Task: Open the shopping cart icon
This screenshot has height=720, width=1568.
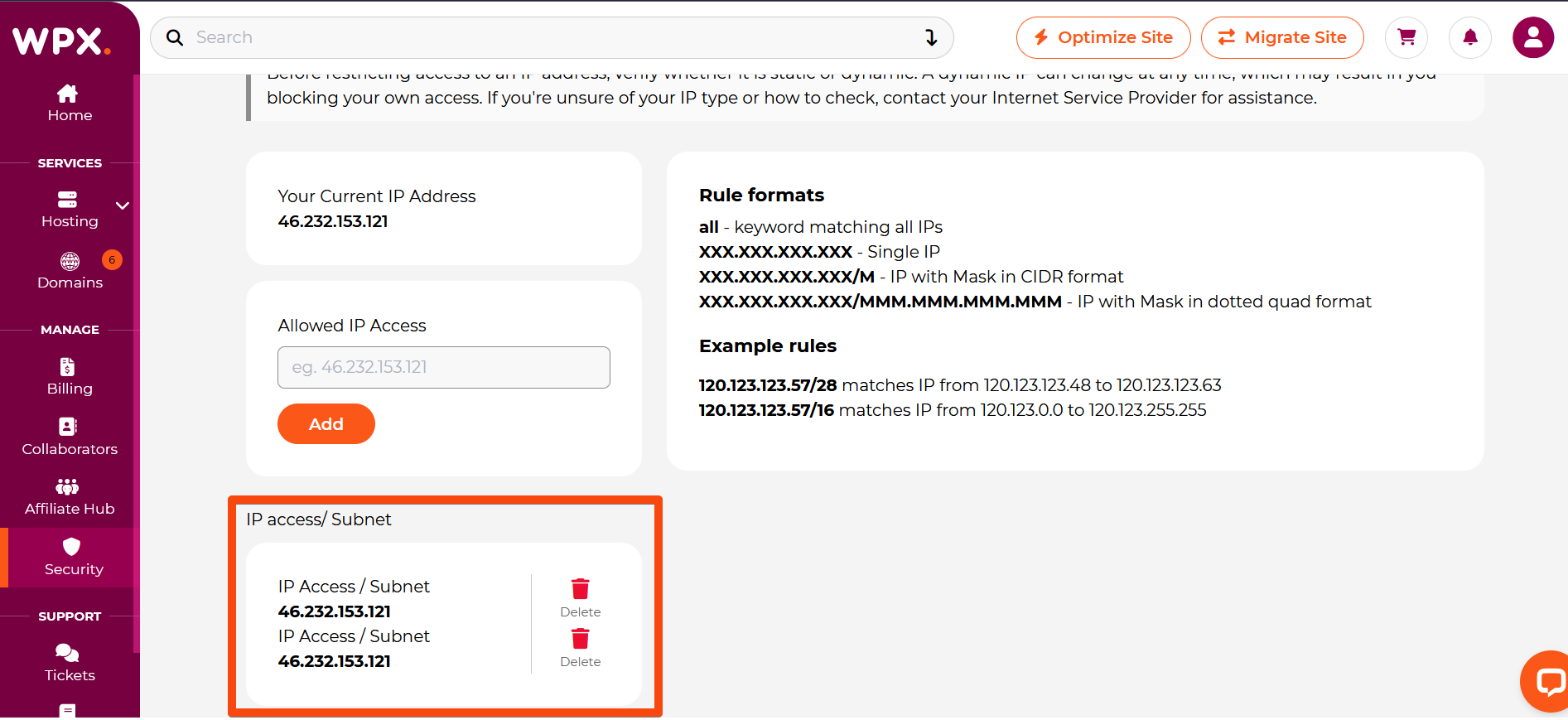Action: coord(1406,37)
